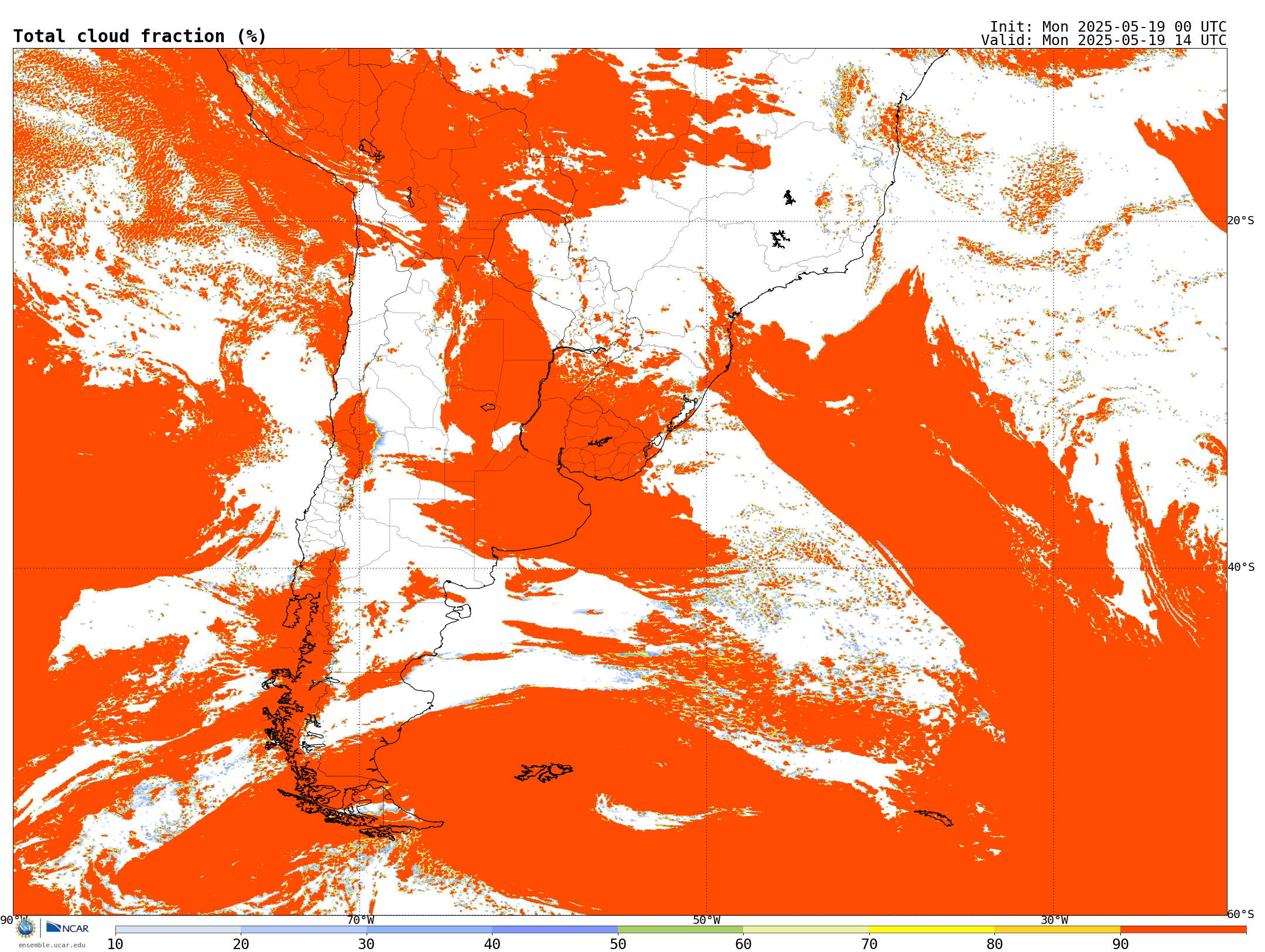The image size is (1265, 952).
Task: Click the 40–50 periwinkle colorbar segment
Action: pos(555,930)
